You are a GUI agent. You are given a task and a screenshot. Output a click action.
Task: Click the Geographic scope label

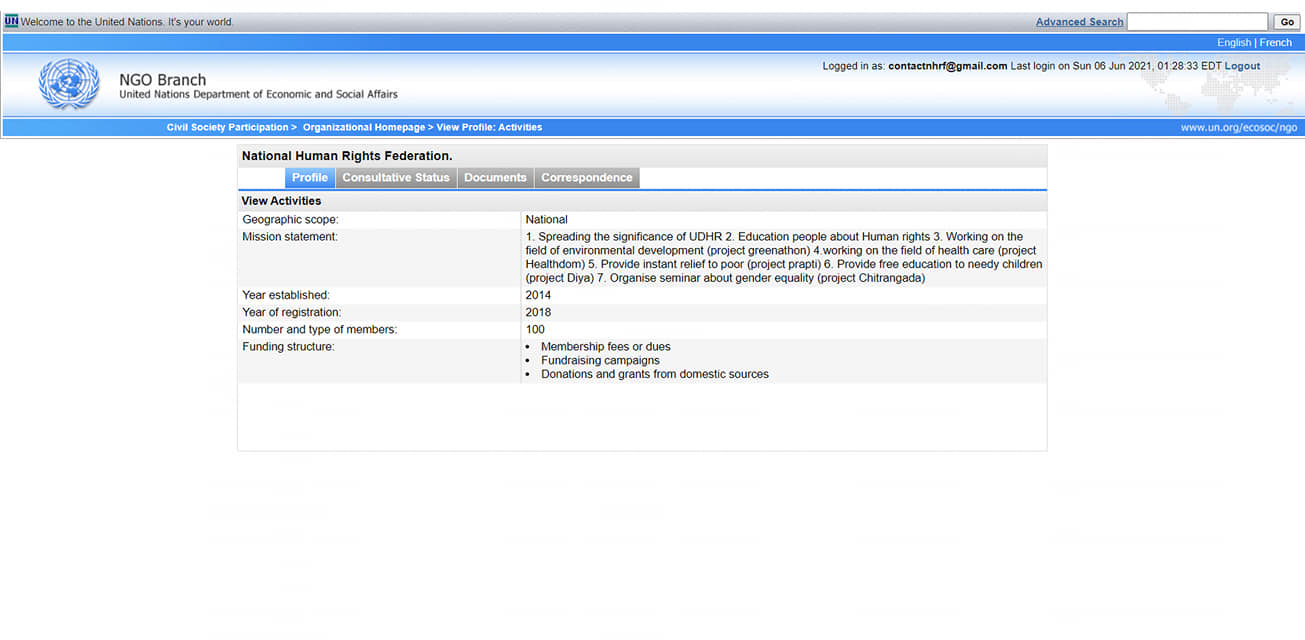click(x=290, y=219)
